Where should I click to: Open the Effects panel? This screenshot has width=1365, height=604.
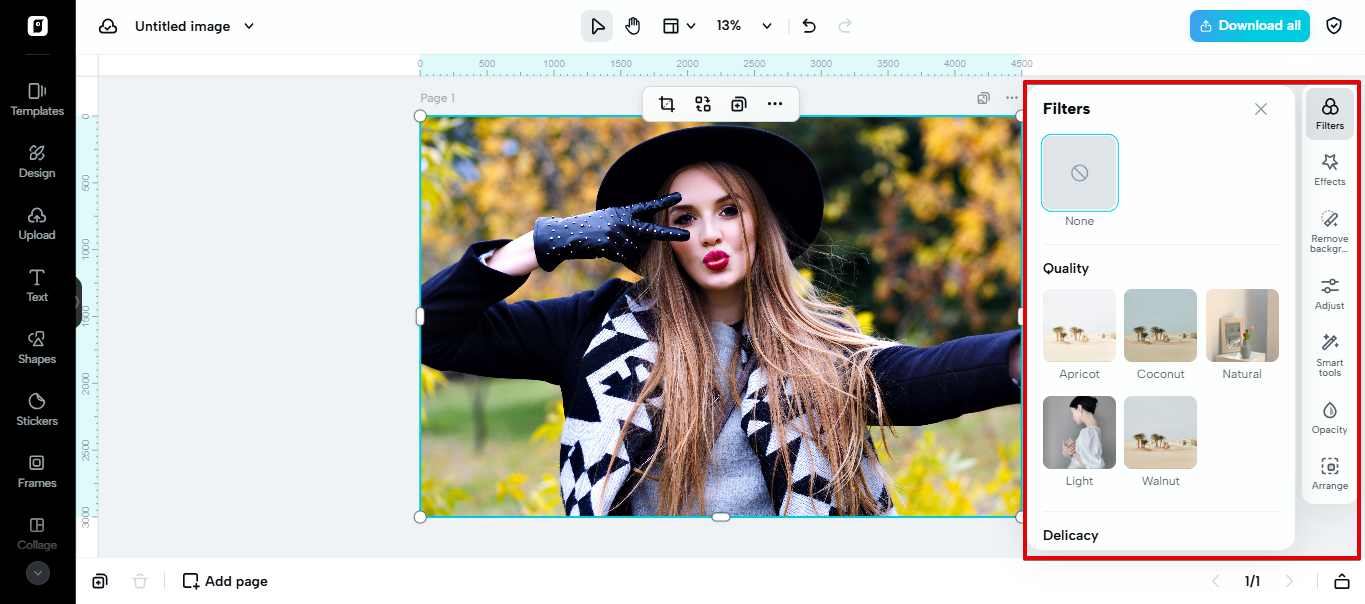1329,169
